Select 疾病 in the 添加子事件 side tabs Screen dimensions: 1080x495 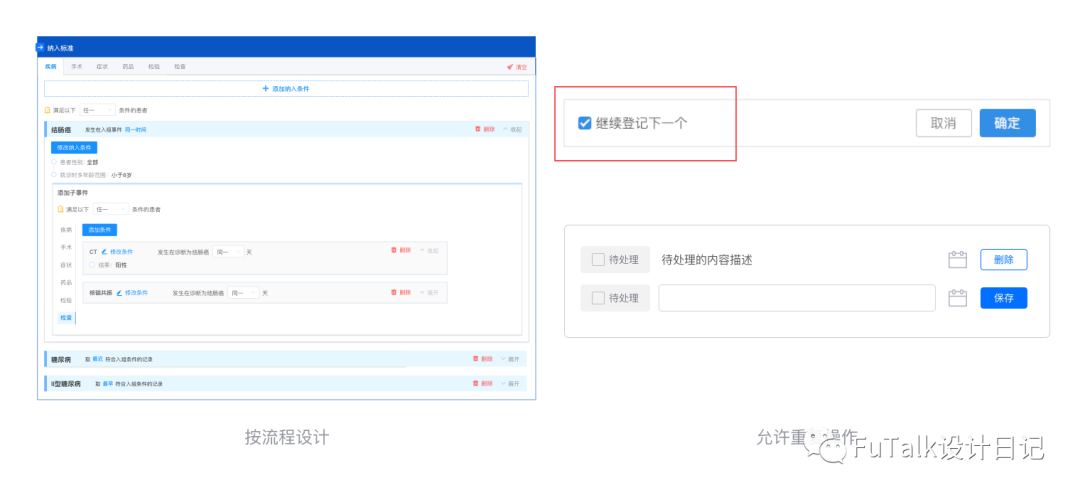[x=66, y=230]
